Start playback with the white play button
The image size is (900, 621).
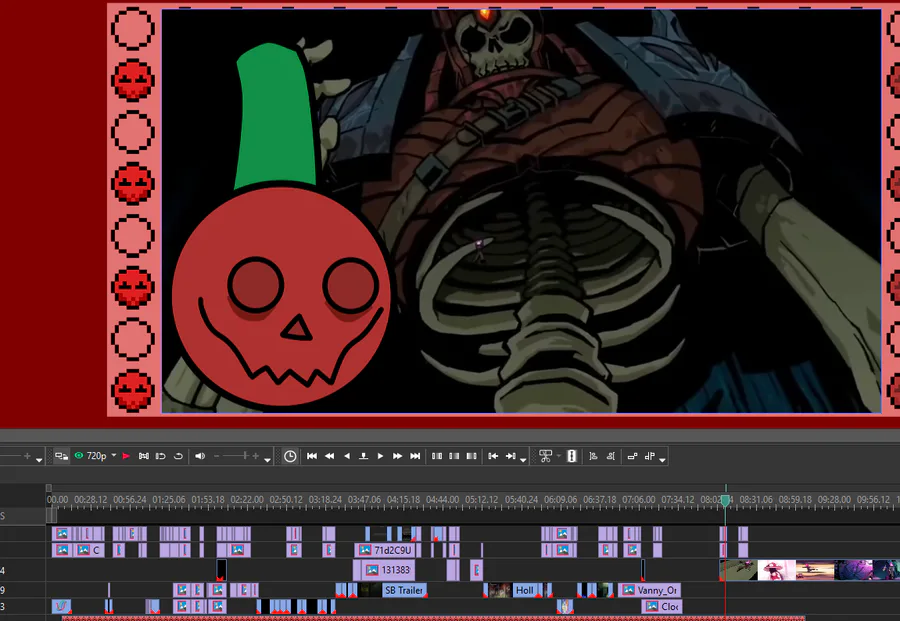[x=380, y=456]
